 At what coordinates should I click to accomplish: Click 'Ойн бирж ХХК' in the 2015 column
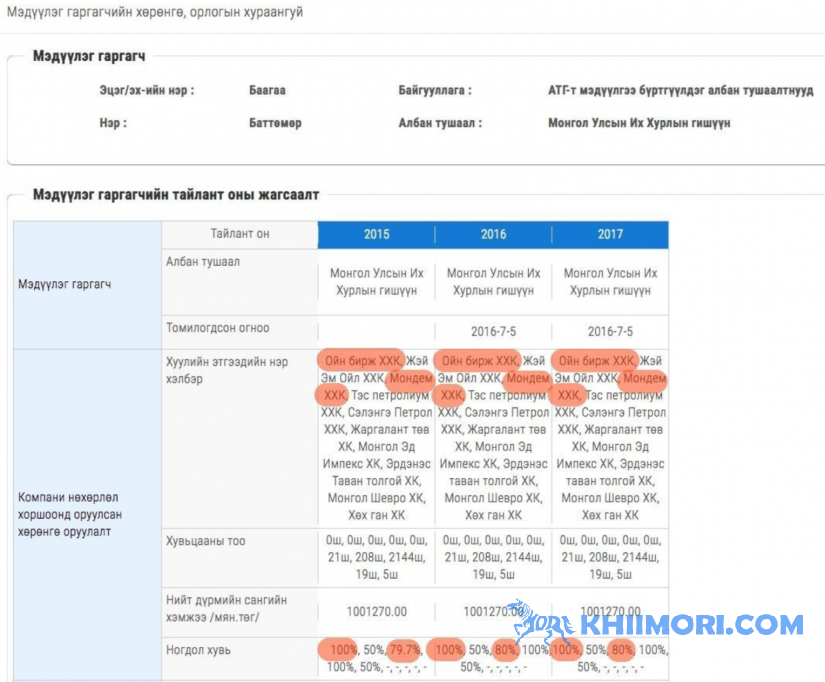[363, 361]
